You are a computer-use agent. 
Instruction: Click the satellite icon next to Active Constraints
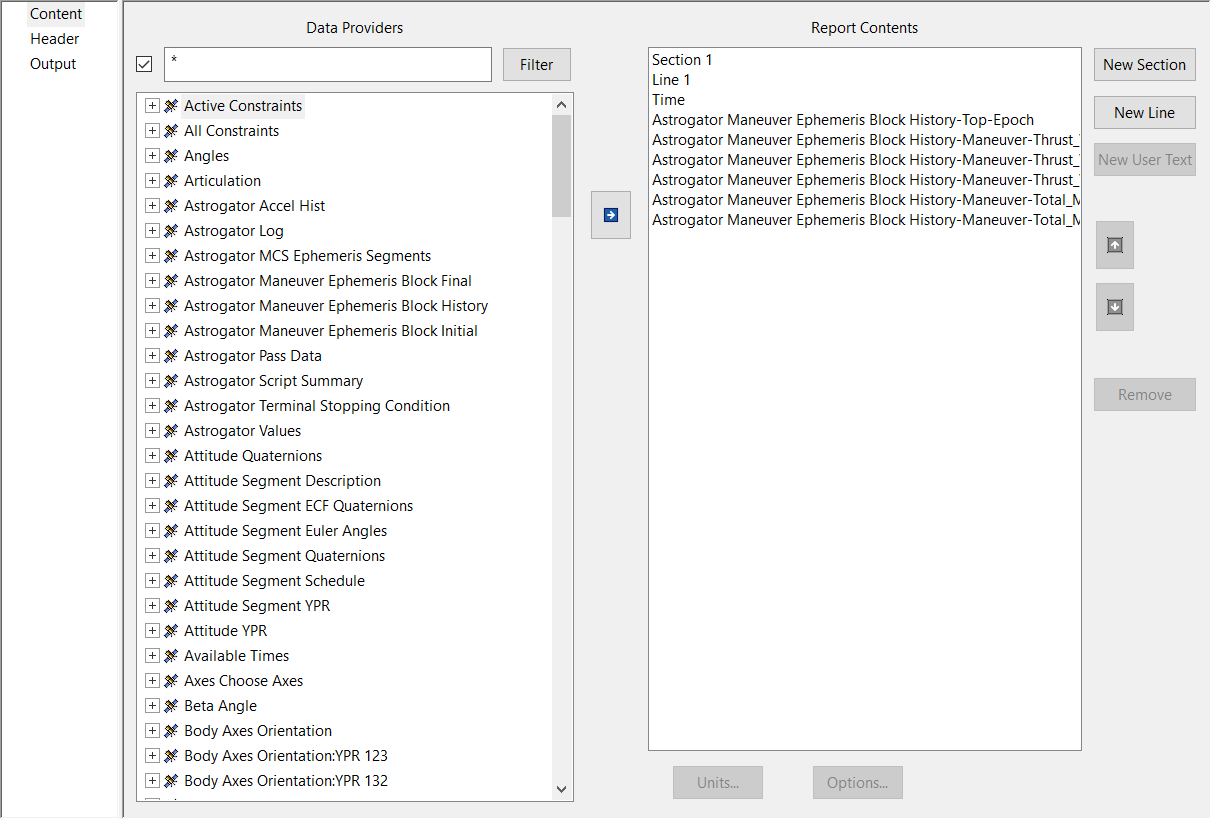coord(171,105)
